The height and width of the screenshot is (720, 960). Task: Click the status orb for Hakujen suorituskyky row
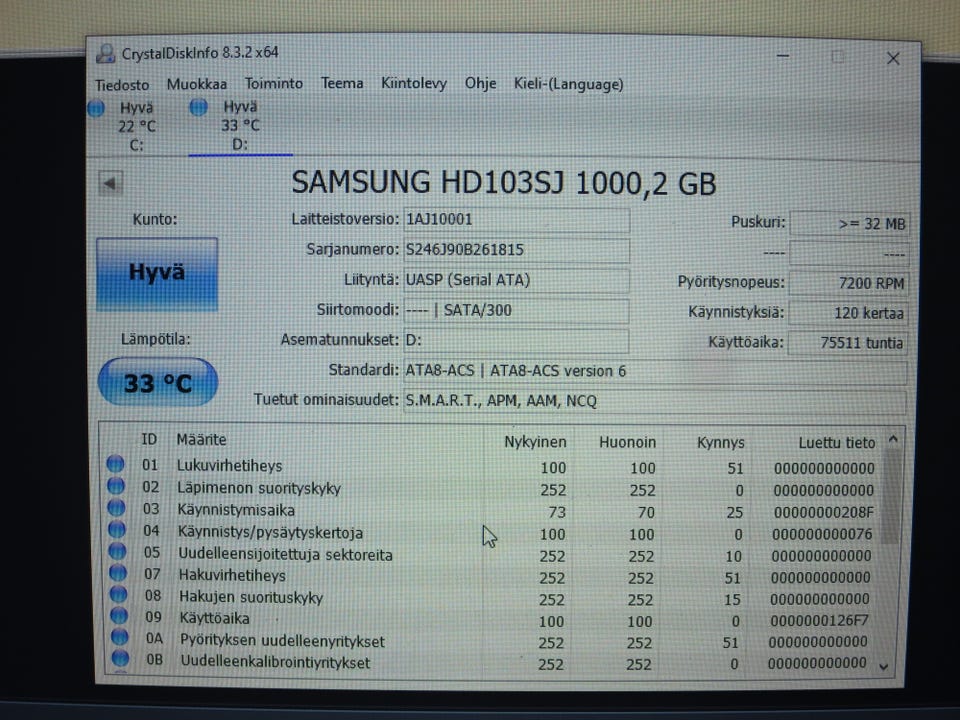119,594
